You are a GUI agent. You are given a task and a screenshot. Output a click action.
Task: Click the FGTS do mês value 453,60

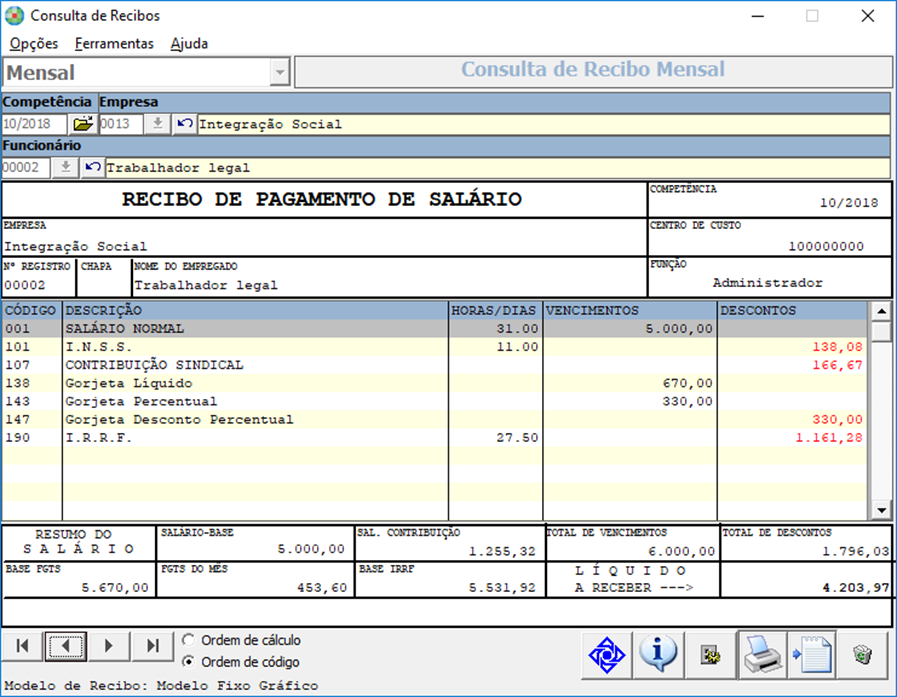(322, 588)
